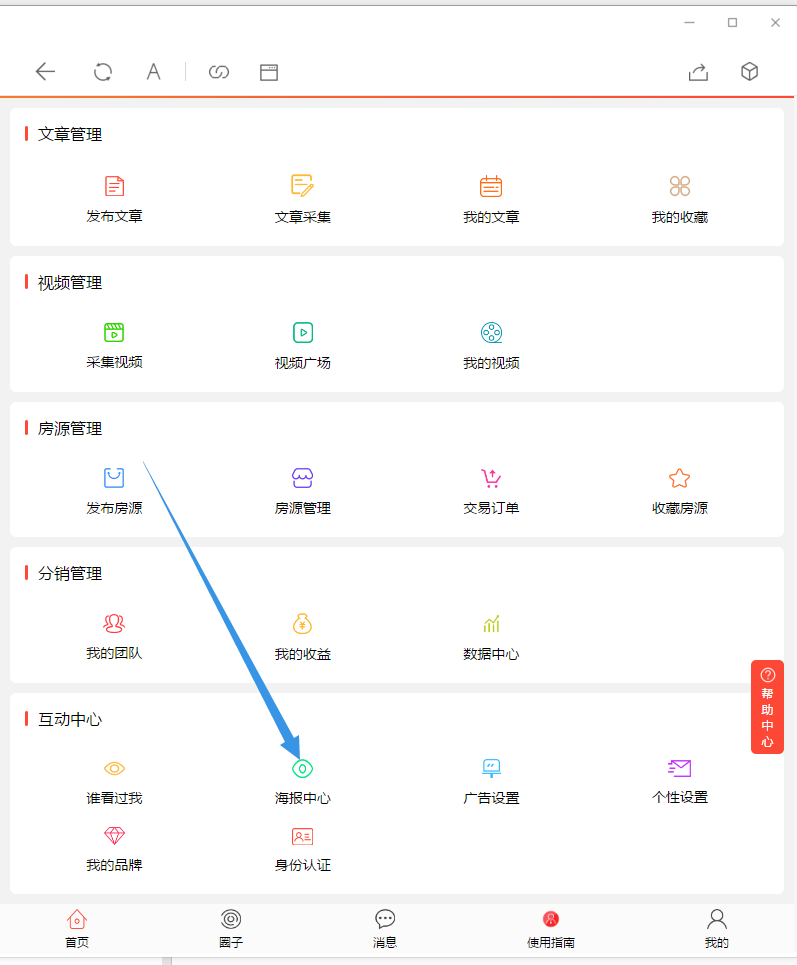Image resolution: width=797 pixels, height=965 pixels.
Task: Click the back arrow in toolbar
Action: click(x=46, y=71)
